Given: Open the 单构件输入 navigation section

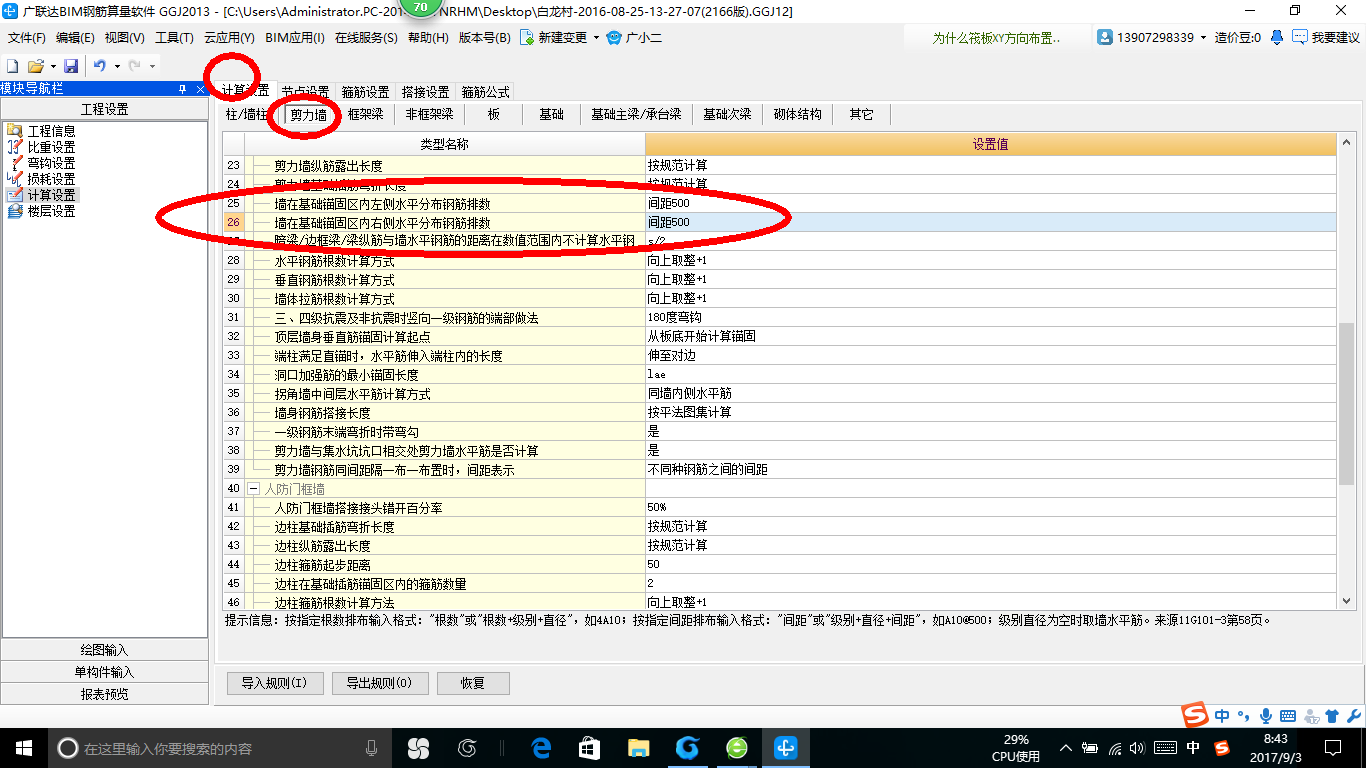Looking at the screenshot, I should tap(104, 672).
